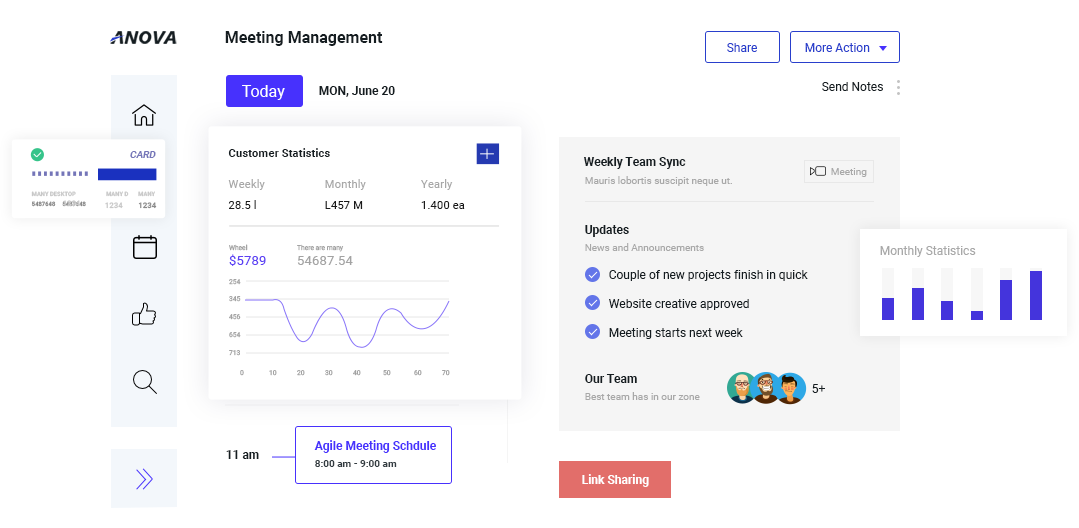Toggle 'Meeting starts next week' checkbox
The height and width of the screenshot is (528, 1079).
click(x=592, y=333)
